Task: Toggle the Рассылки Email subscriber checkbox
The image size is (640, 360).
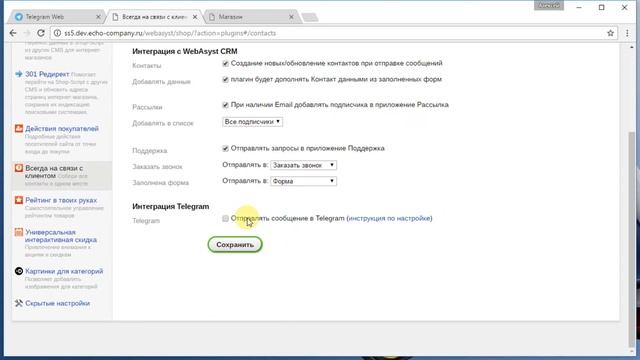Action: [x=225, y=105]
